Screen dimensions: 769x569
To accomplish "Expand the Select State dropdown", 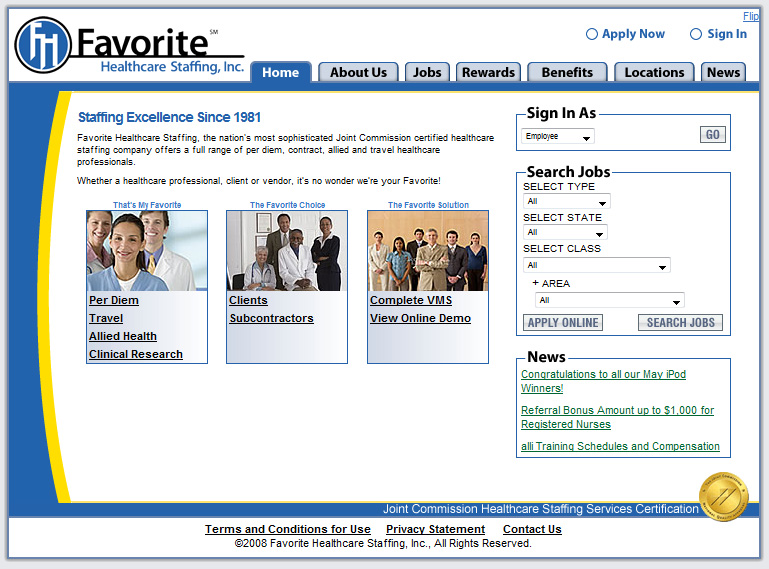I will pyautogui.click(x=565, y=232).
